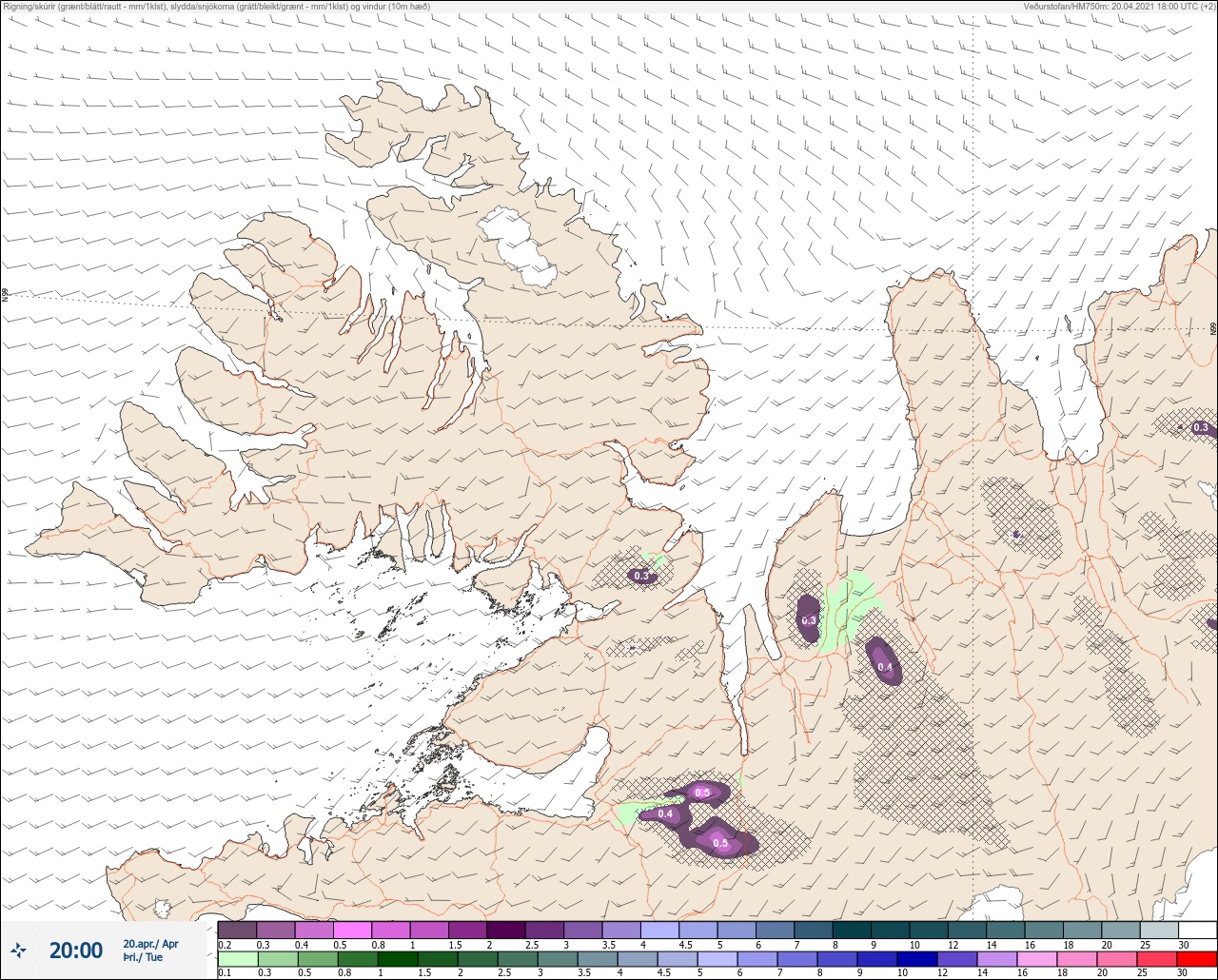
Task: Select the rain scale swatch starting at 2.5
Action: [x=518, y=960]
